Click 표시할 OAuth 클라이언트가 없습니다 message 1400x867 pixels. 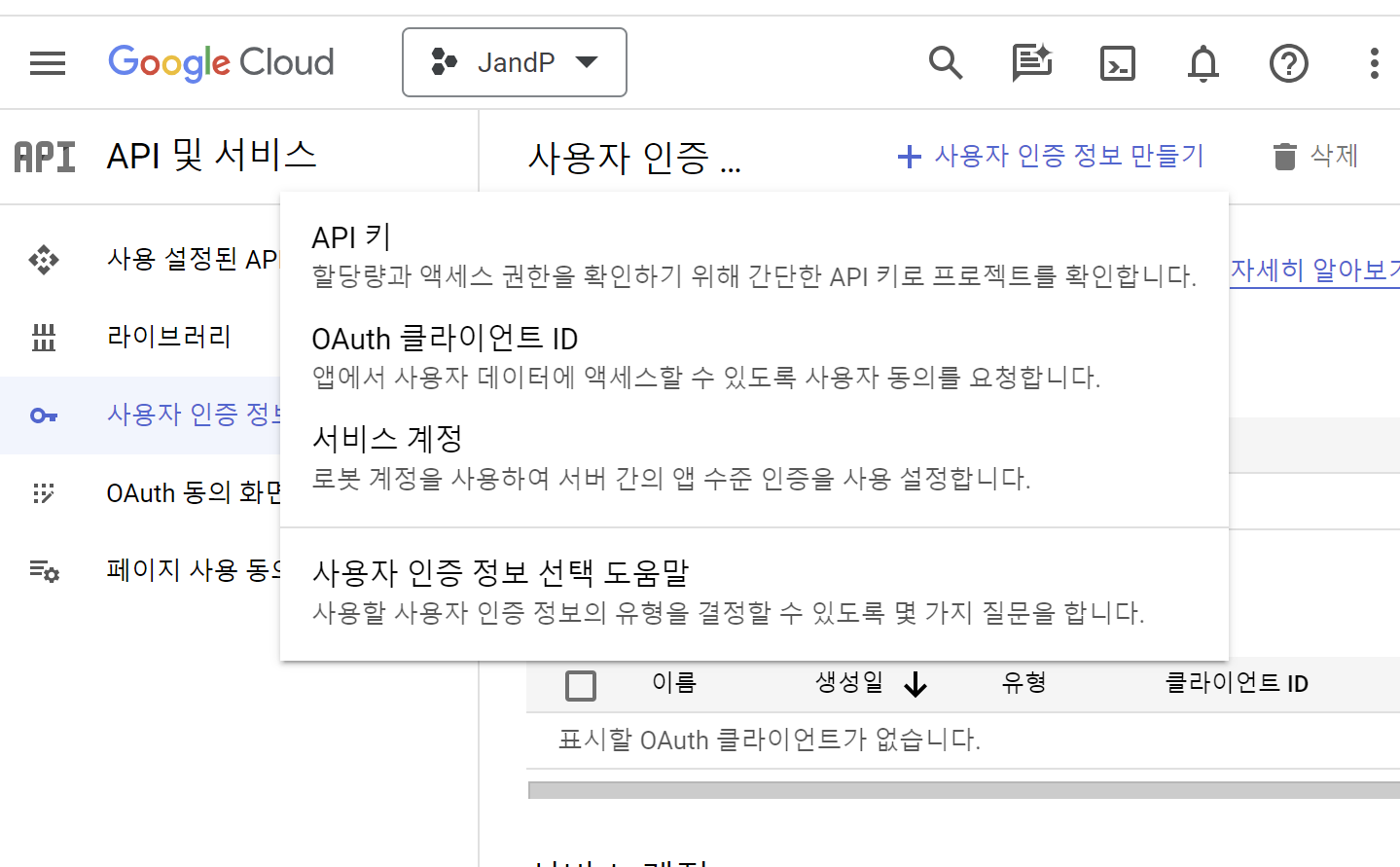[770, 741]
